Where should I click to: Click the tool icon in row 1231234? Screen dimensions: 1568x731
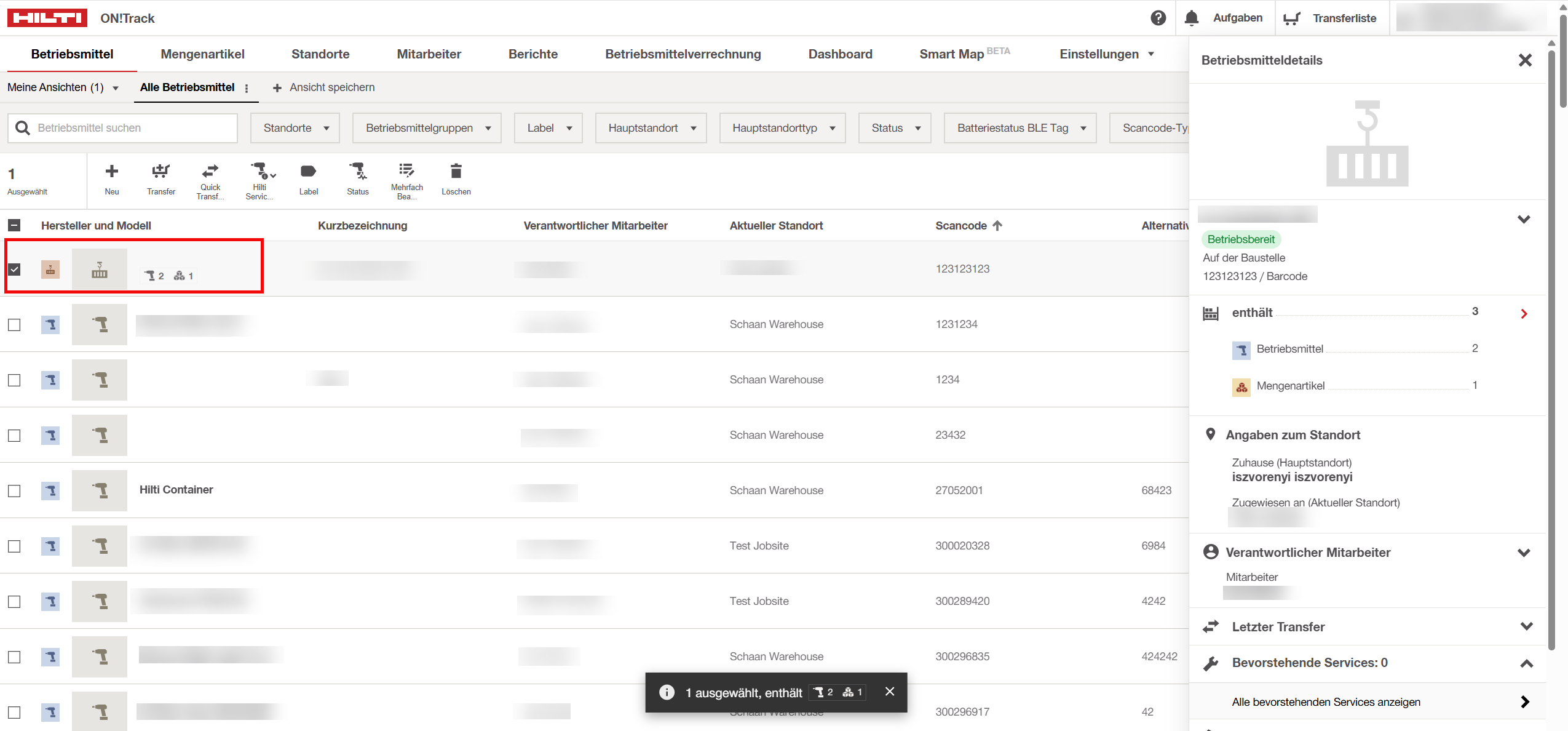click(x=50, y=324)
